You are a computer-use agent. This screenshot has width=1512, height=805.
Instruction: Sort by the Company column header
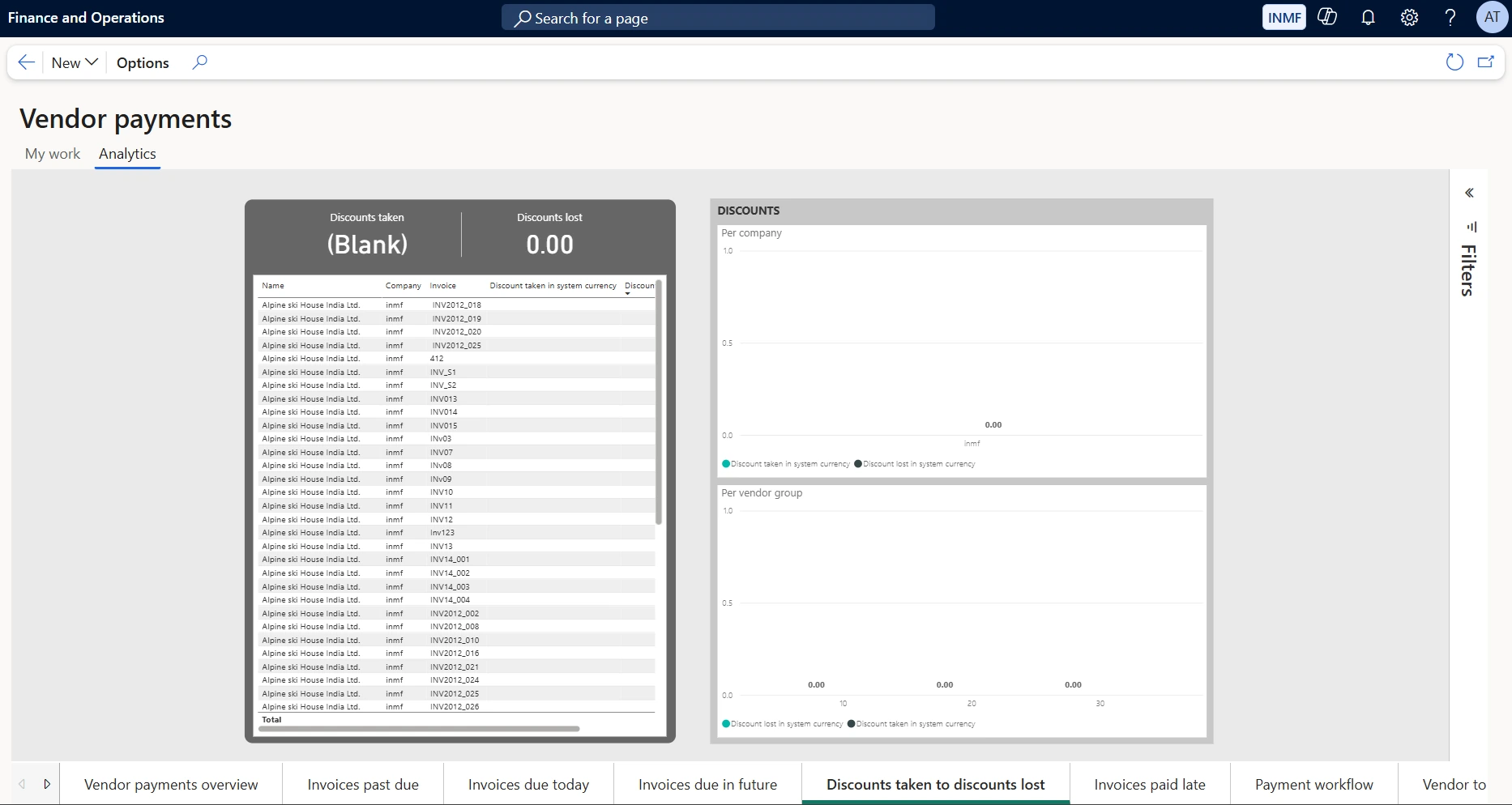coord(403,286)
